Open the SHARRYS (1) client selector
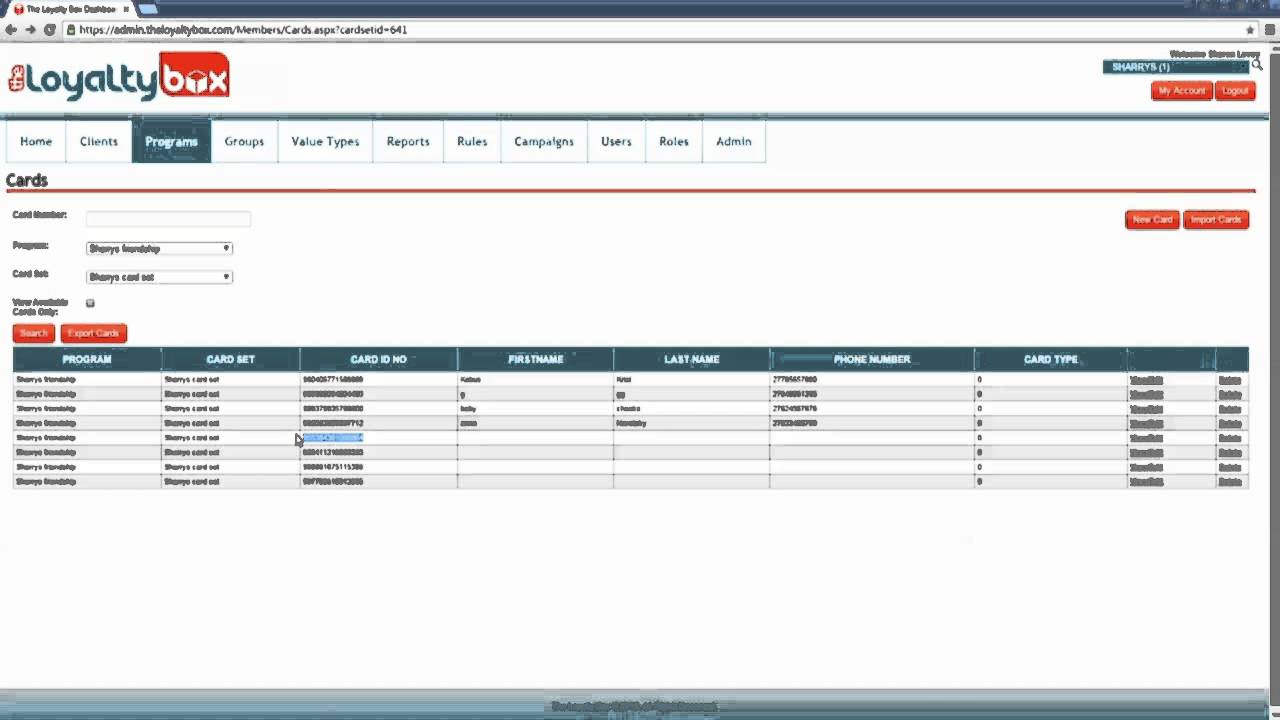The image size is (1280, 720). tap(1176, 67)
